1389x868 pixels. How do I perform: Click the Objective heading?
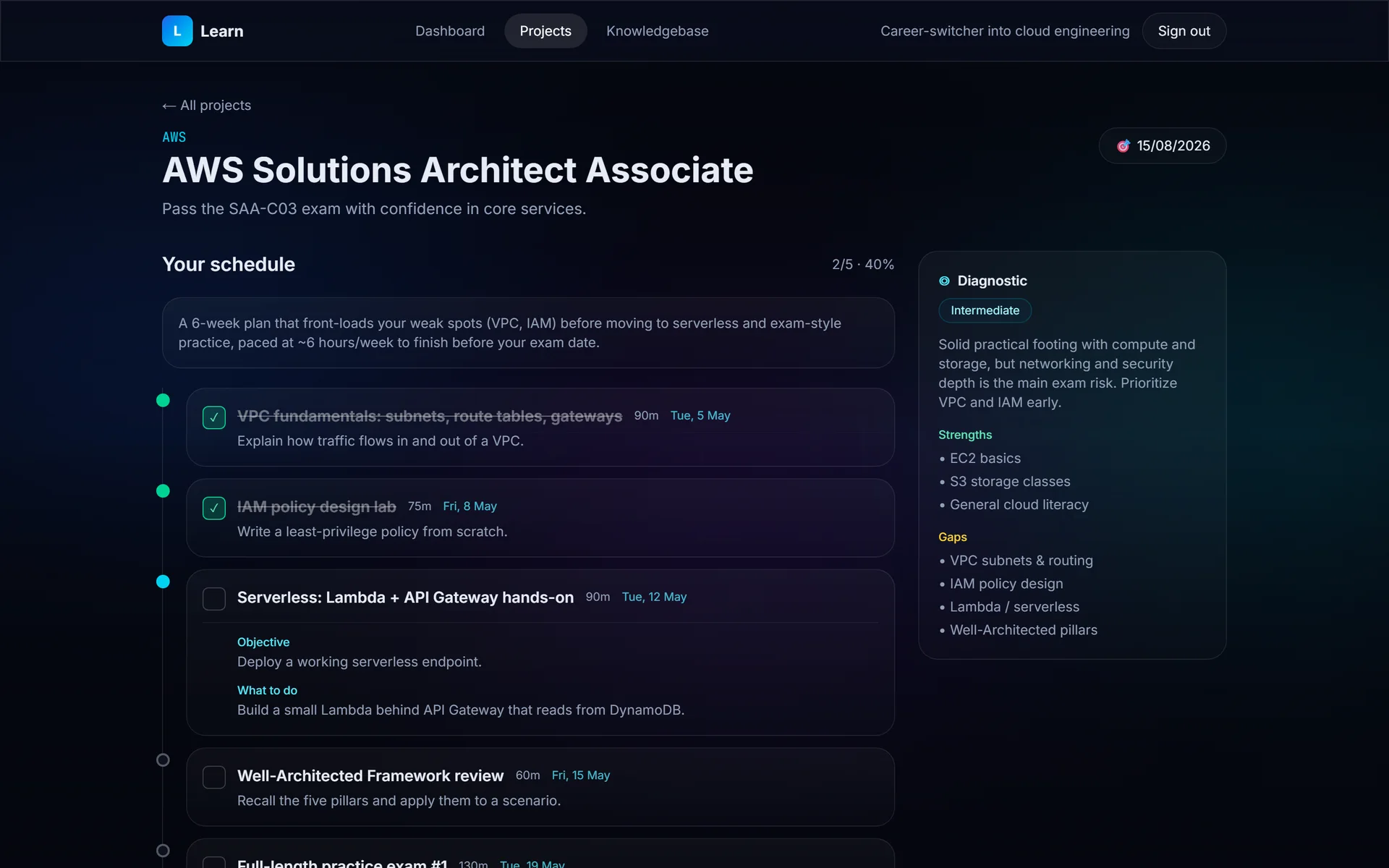click(263, 642)
